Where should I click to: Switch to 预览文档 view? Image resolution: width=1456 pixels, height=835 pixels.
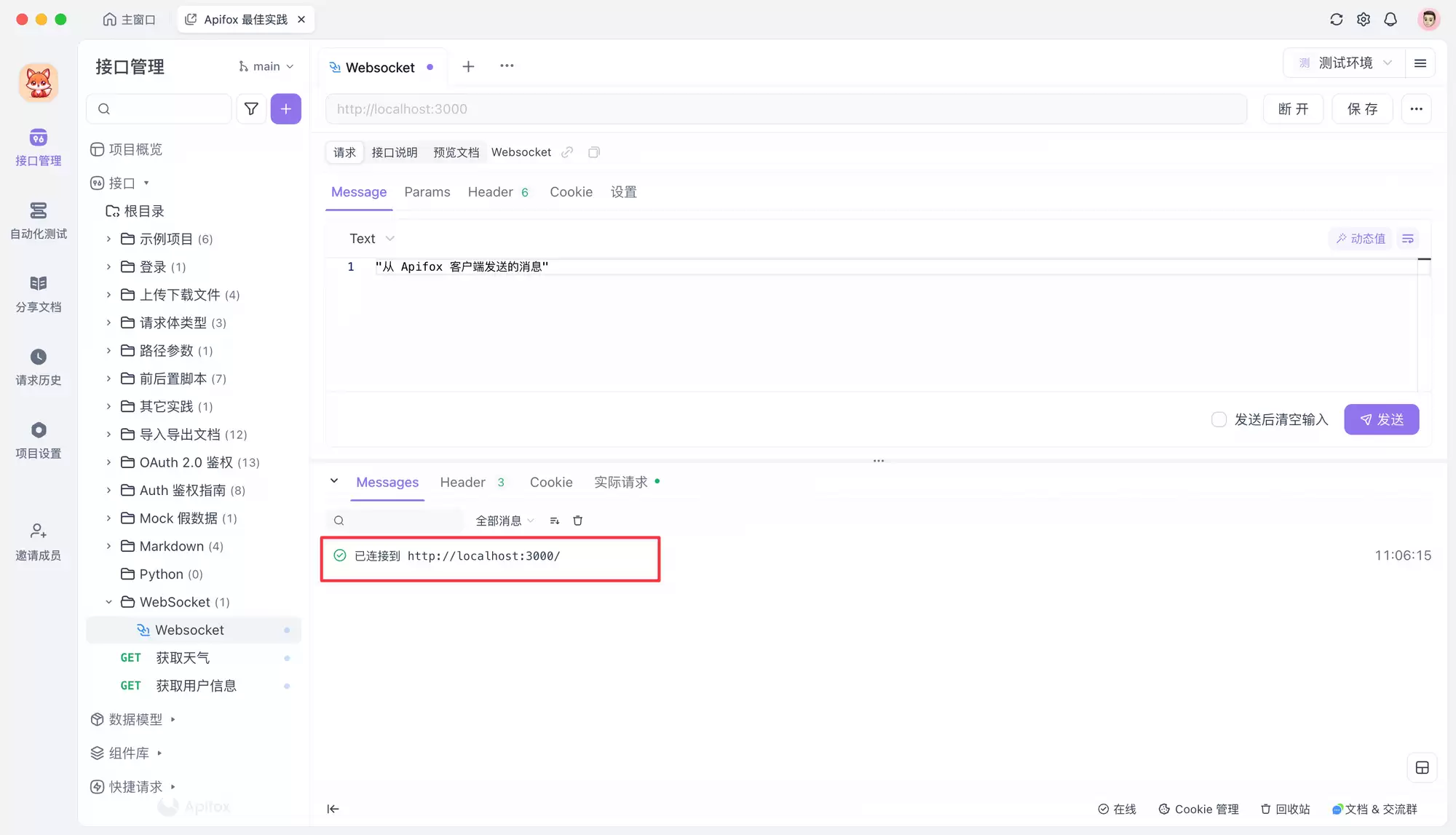456,152
